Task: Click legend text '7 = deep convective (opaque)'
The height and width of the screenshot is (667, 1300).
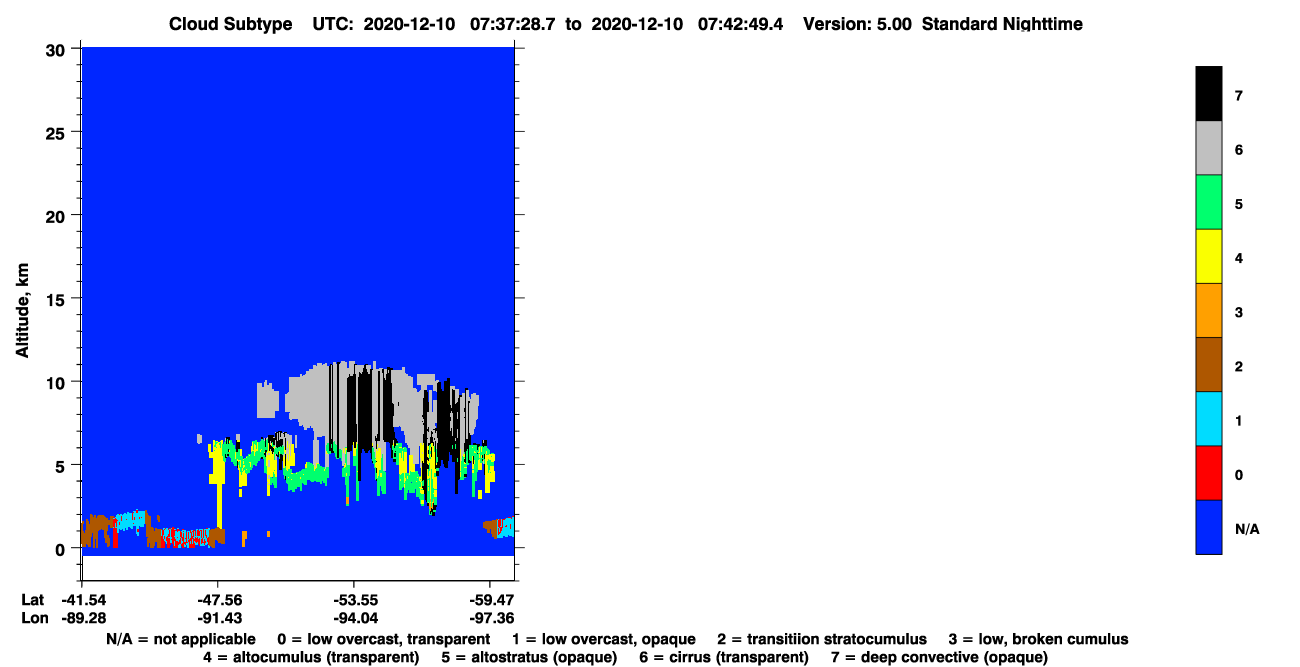Action: 939,657
